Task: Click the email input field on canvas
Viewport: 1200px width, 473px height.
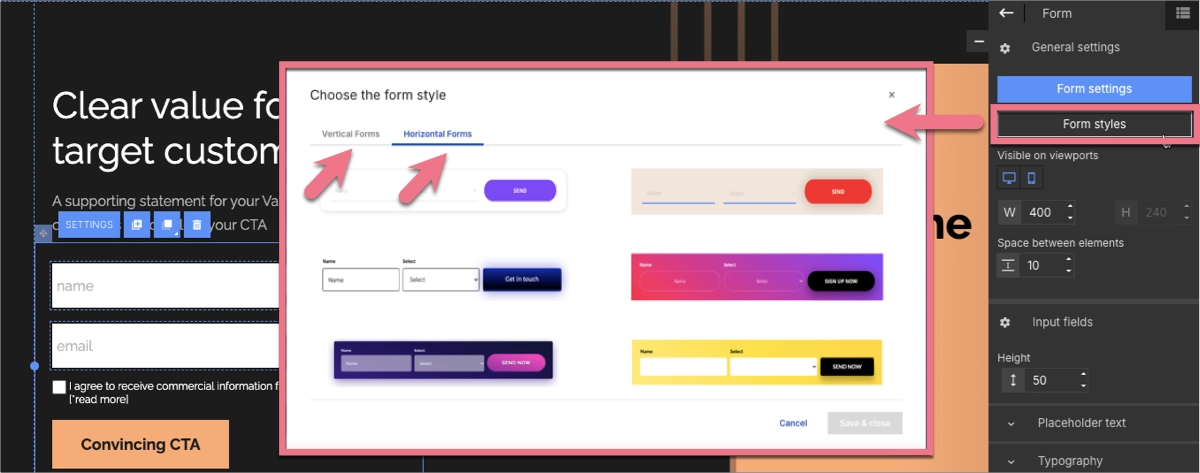Action: coord(165,346)
